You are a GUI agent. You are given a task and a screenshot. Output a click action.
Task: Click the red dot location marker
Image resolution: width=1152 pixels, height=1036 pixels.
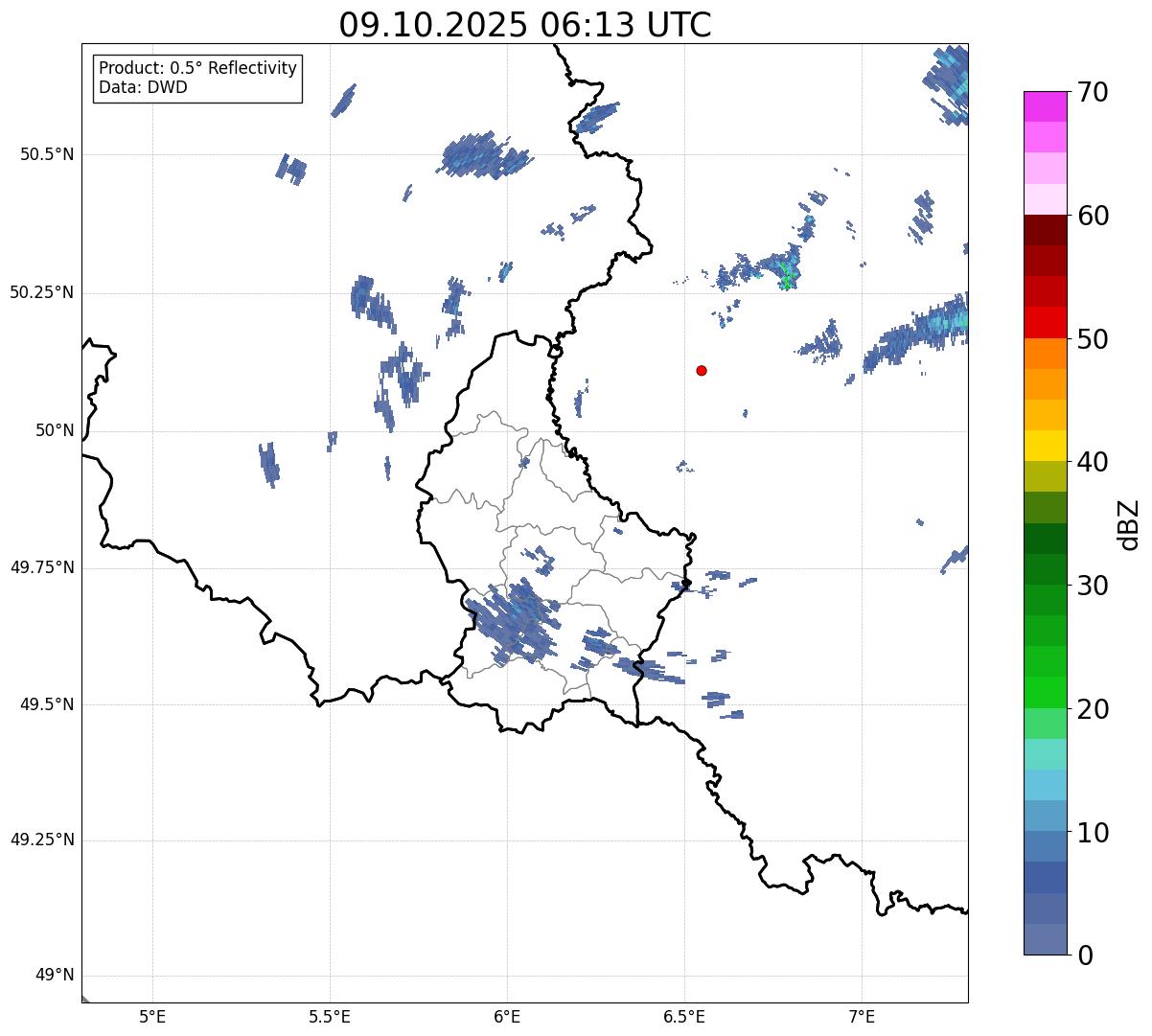coord(702,370)
